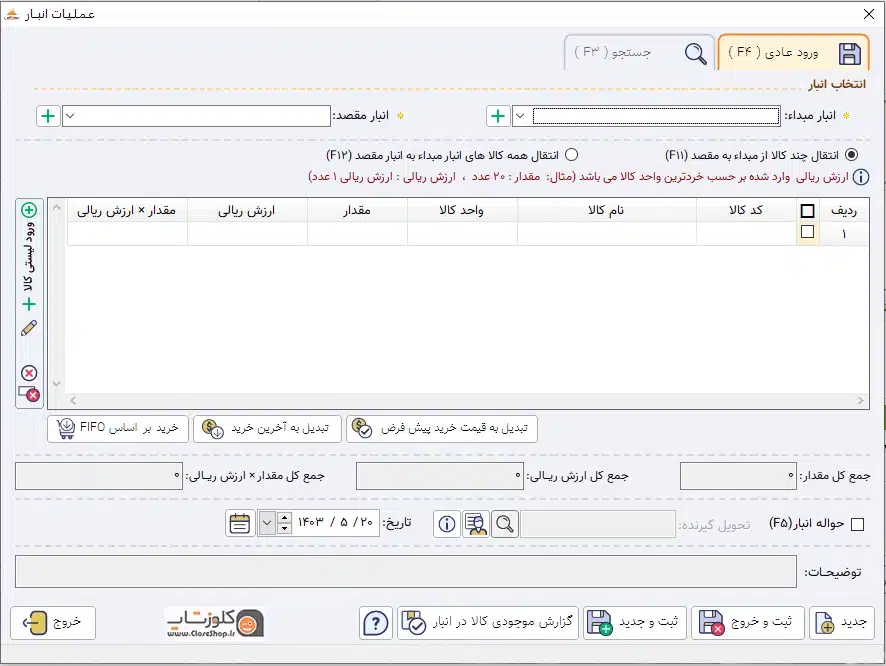Click the green plus add-row icon in sidebar
Viewport: 886px width, 666px height.
click(x=29, y=304)
